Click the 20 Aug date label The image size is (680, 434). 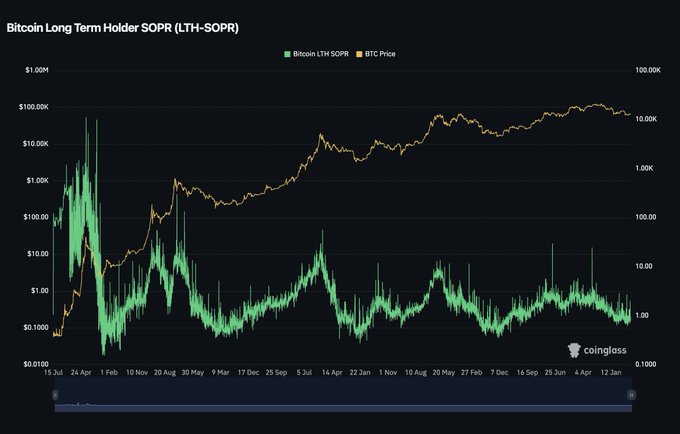(165, 372)
